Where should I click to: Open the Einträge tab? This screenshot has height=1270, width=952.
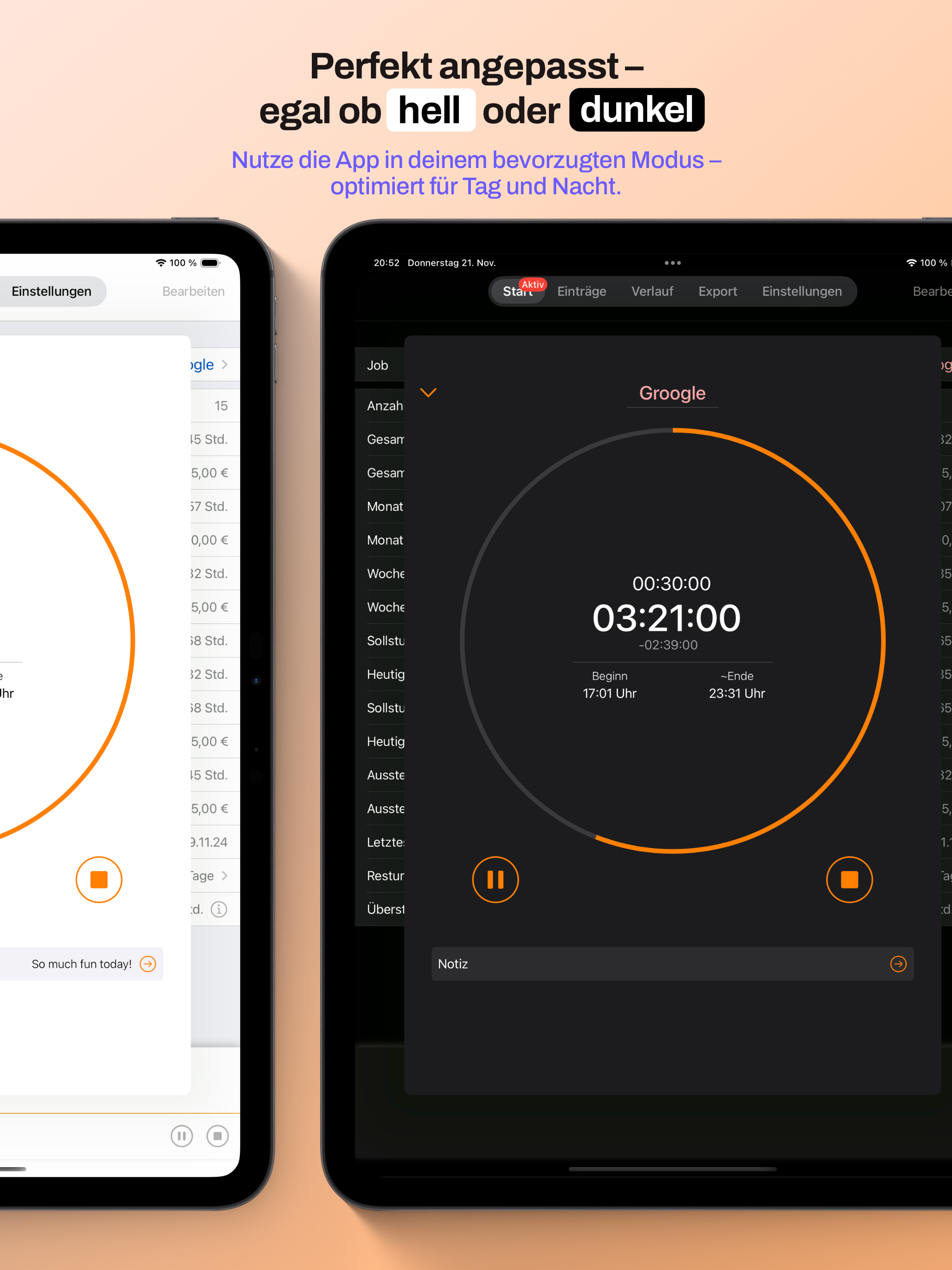[581, 291]
